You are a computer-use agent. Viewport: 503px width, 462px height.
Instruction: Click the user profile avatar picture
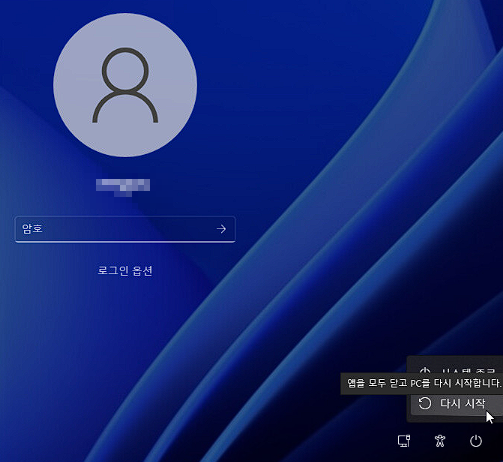coord(125,85)
